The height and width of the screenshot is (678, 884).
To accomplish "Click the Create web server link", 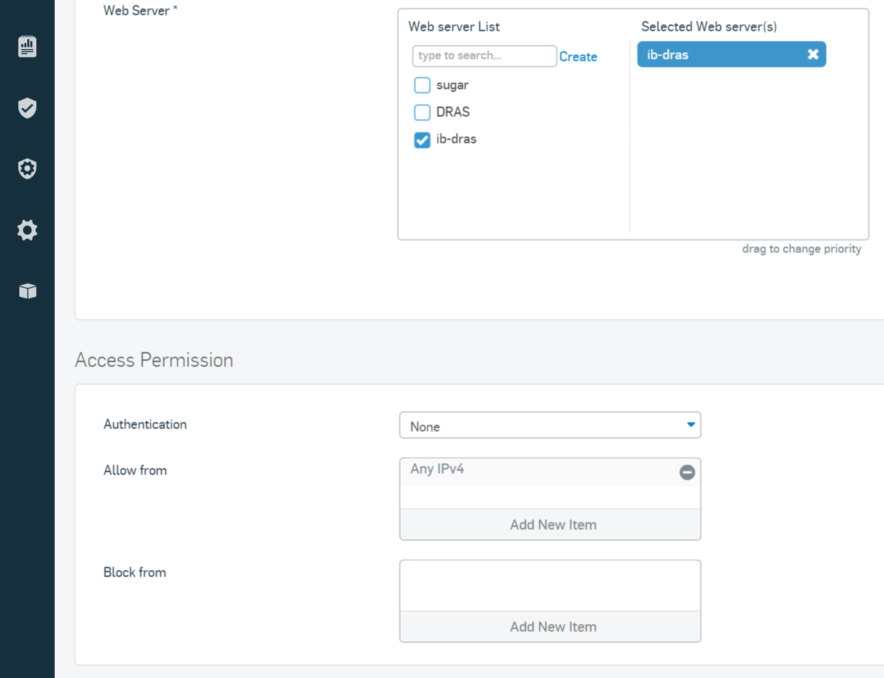I will (x=578, y=56).
